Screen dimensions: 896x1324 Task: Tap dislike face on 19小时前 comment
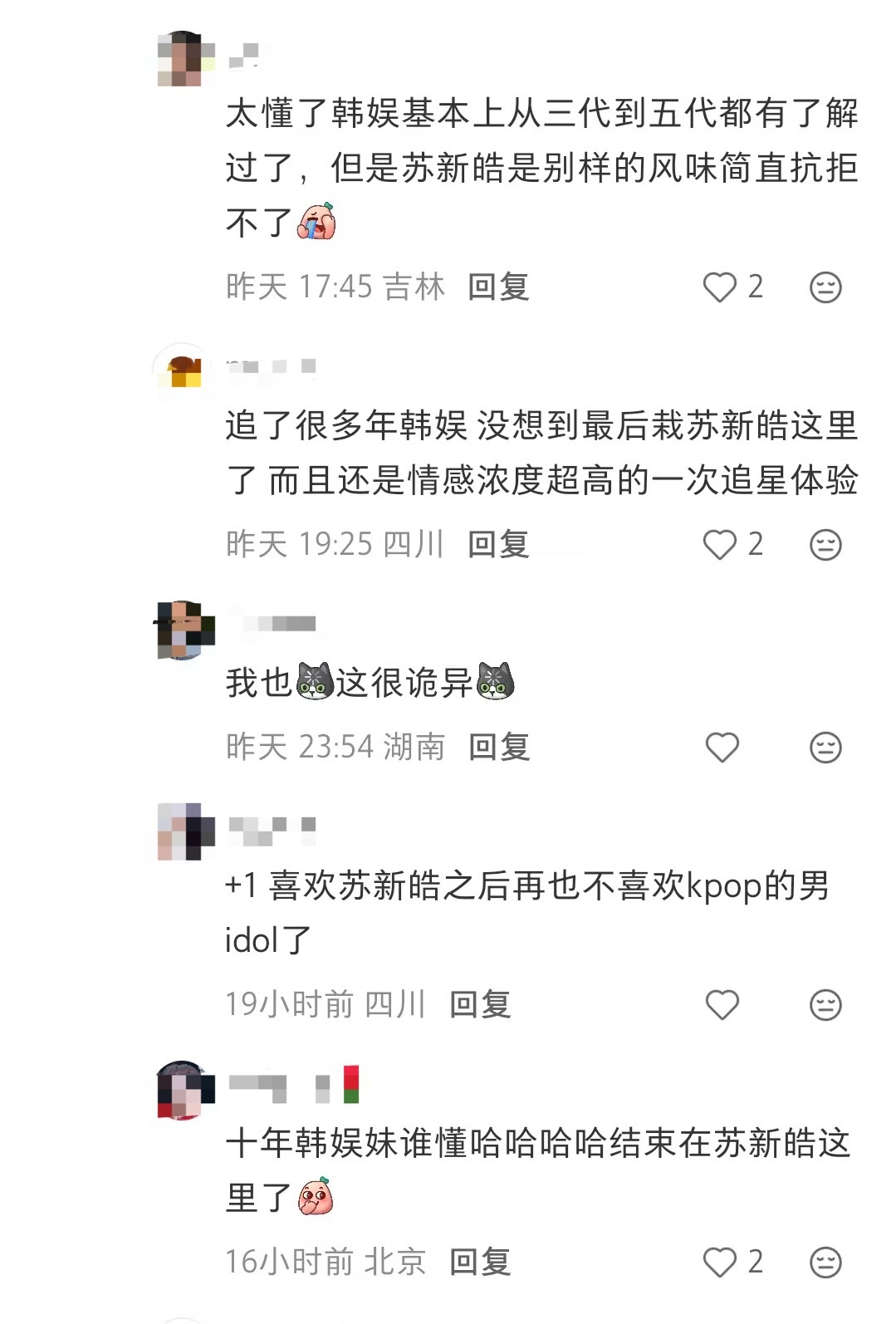click(825, 1005)
